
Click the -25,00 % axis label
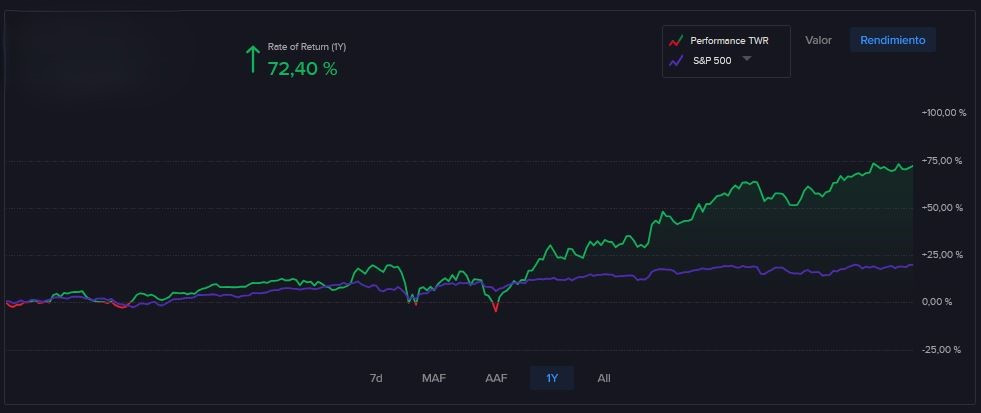(x=945, y=350)
